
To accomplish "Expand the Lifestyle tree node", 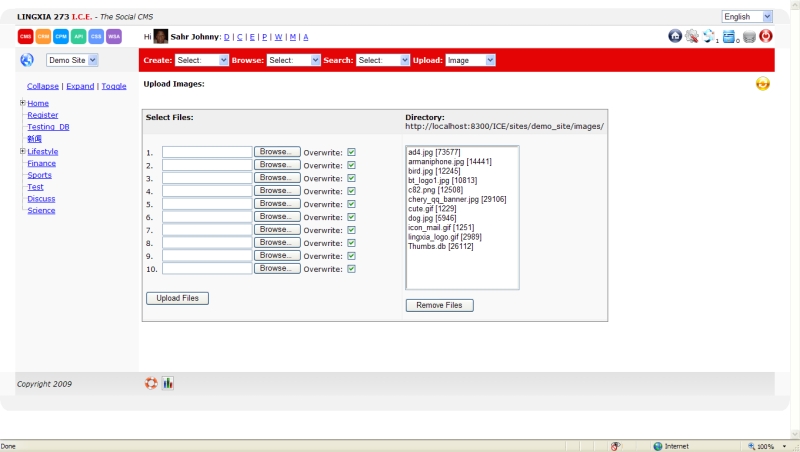I will click(x=22, y=151).
